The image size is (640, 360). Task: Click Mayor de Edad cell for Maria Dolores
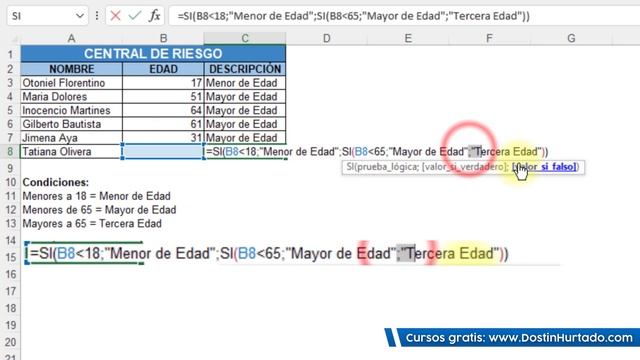[x=245, y=97]
